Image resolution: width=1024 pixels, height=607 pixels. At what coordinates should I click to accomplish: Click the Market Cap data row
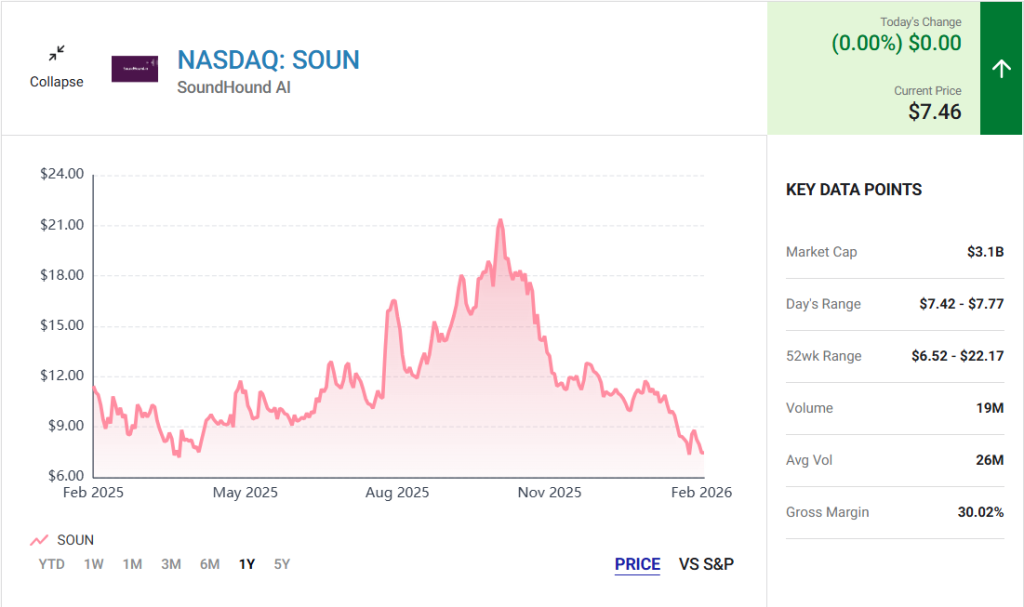point(894,252)
